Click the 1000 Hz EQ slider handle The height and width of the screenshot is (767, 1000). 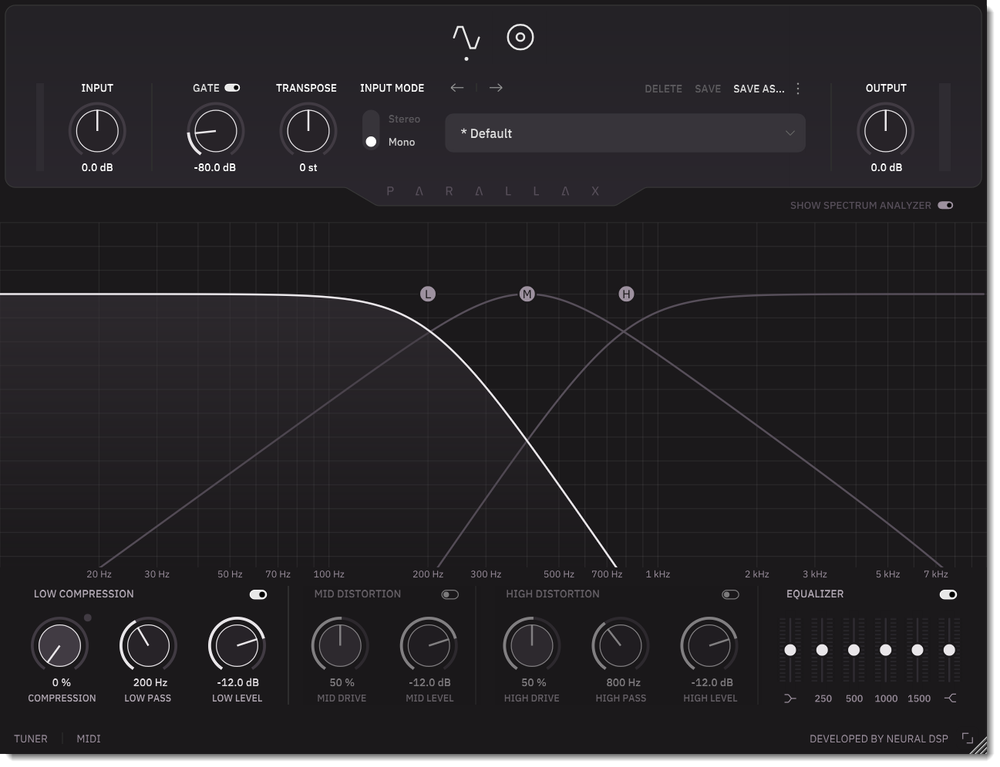pos(885,650)
